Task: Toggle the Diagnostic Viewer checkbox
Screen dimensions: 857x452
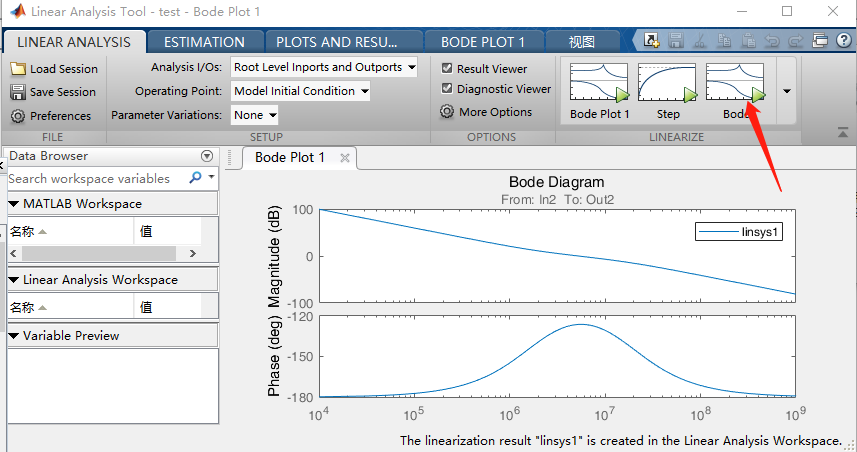Action: coord(447,88)
